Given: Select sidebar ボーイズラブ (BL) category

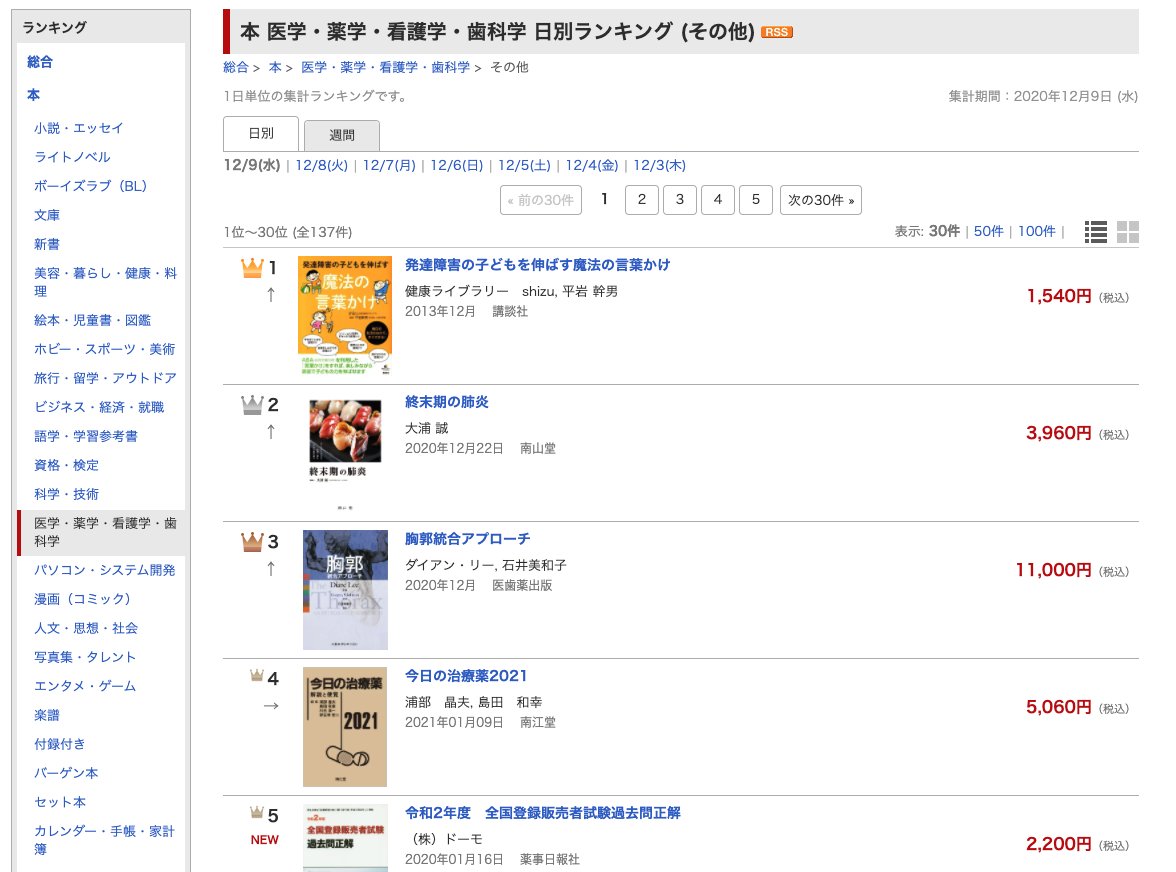Looking at the screenshot, I should pos(91,186).
